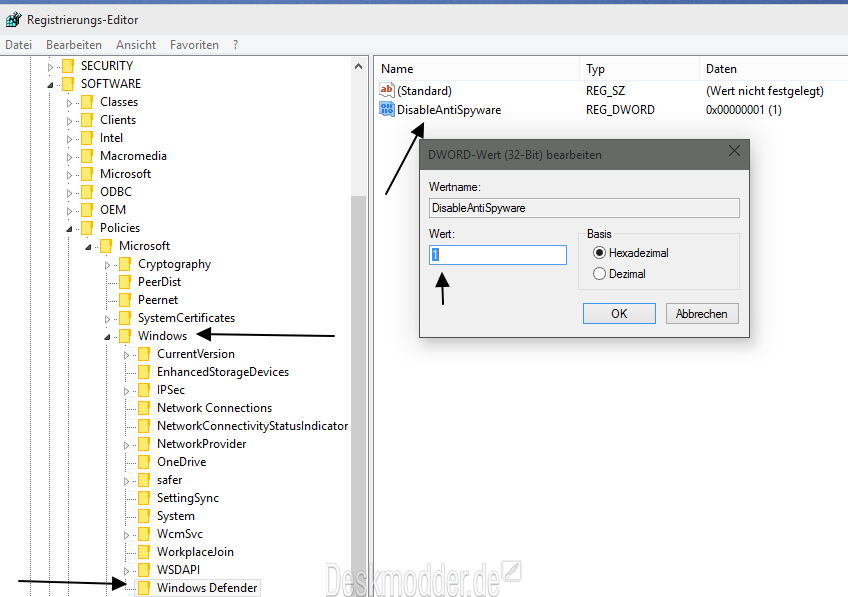848x597 pixels.
Task: Click the Clients folder icon
Action: tap(87, 120)
